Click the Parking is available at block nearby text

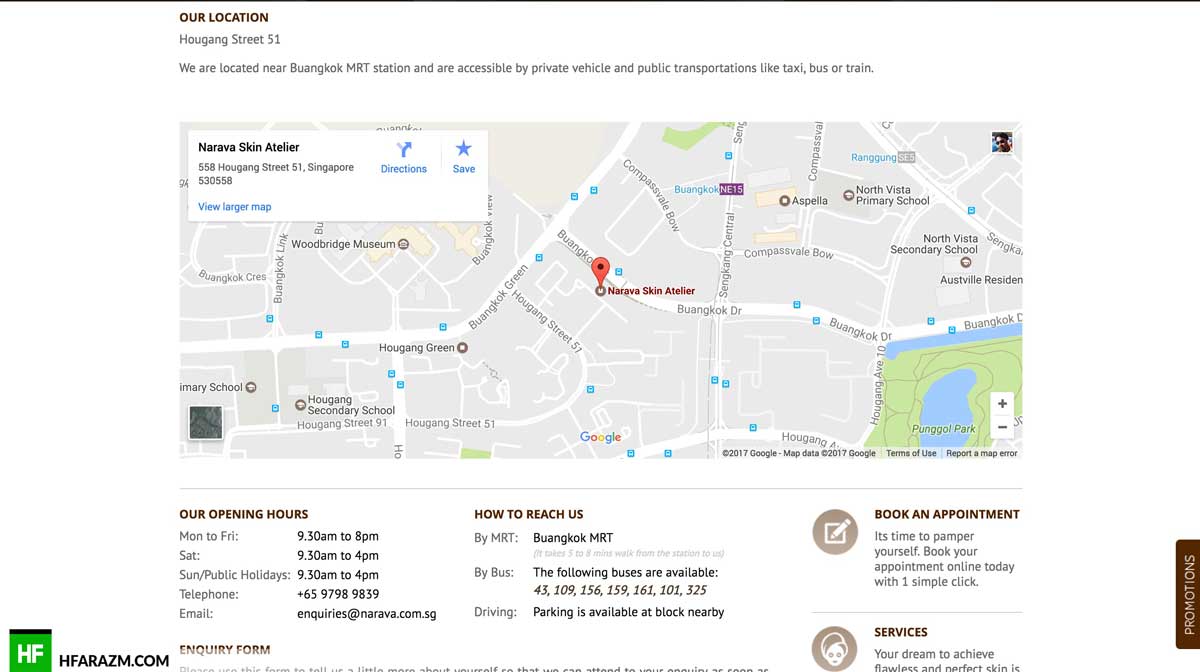pos(629,612)
